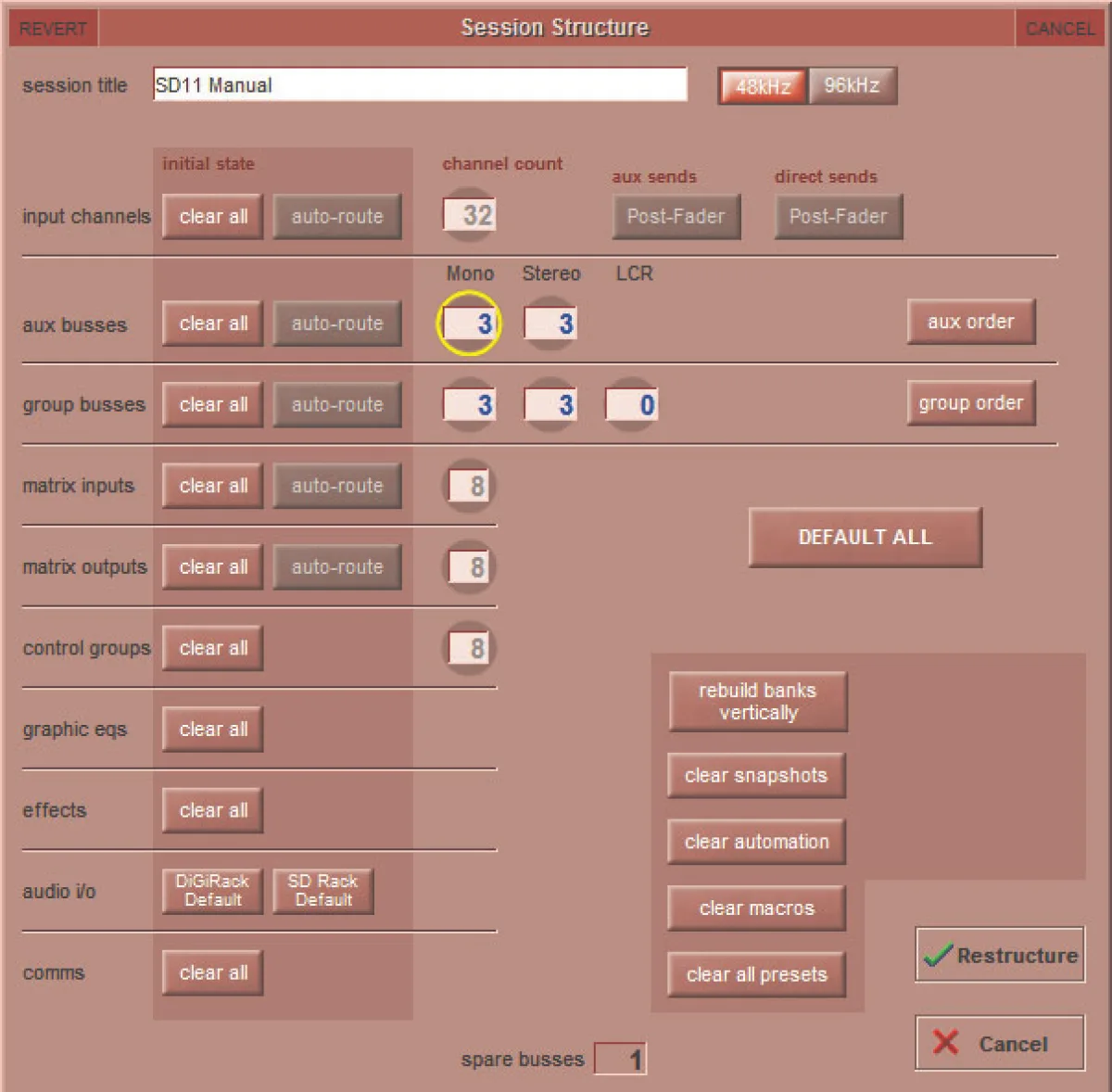
Task: Clear all matrix outputs
Action: tap(213, 567)
